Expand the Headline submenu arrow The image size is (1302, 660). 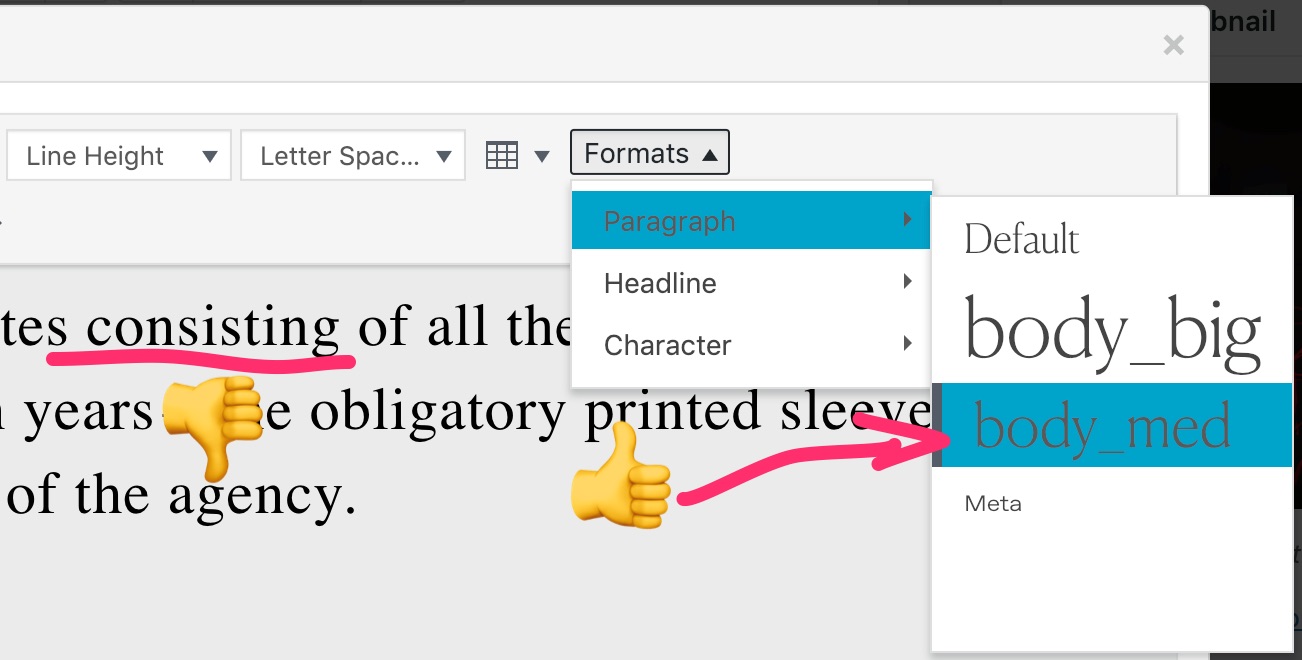pos(907,282)
